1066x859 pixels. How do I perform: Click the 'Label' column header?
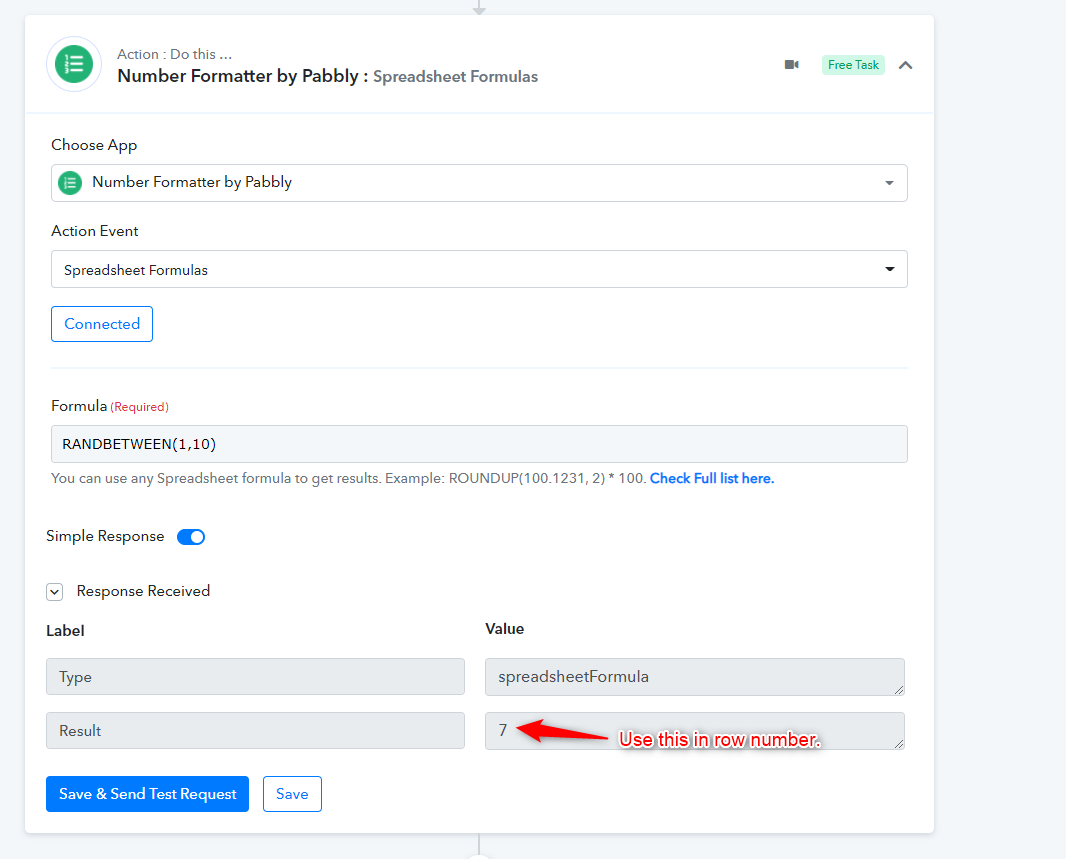[x=65, y=631]
